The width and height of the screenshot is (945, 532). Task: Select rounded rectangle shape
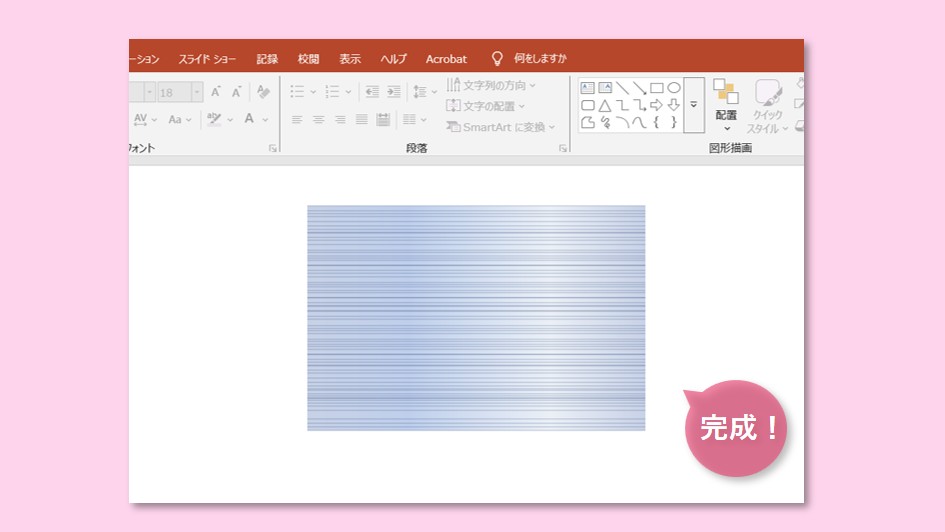[x=588, y=105]
